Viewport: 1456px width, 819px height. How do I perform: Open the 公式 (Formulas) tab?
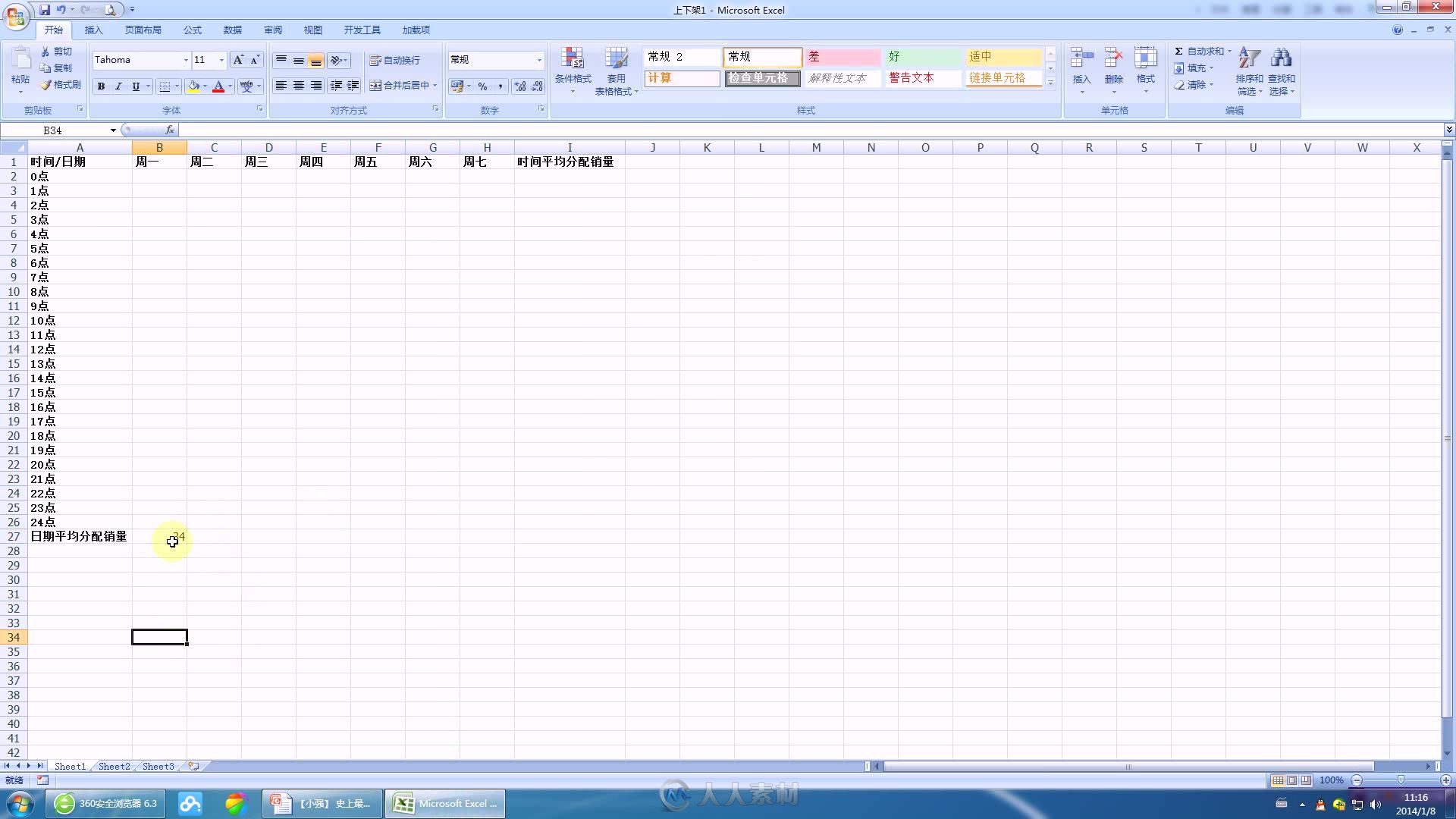(x=193, y=30)
